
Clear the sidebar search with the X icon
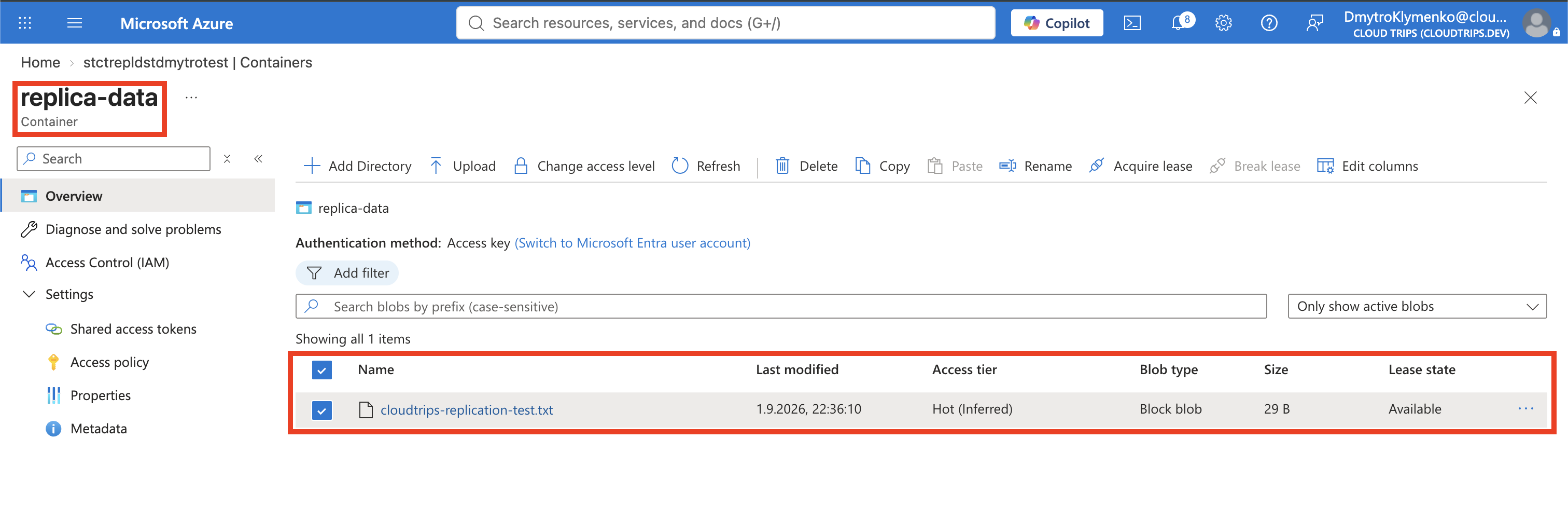pyautogui.click(x=227, y=158)
